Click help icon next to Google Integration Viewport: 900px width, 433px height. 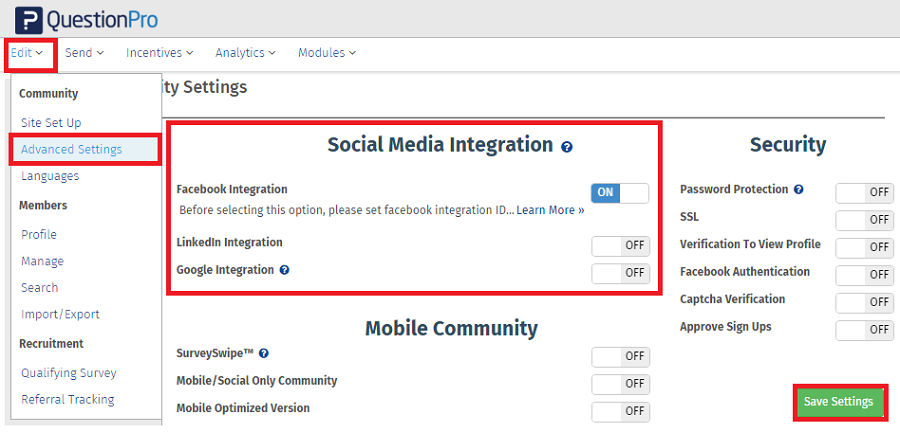285,270
